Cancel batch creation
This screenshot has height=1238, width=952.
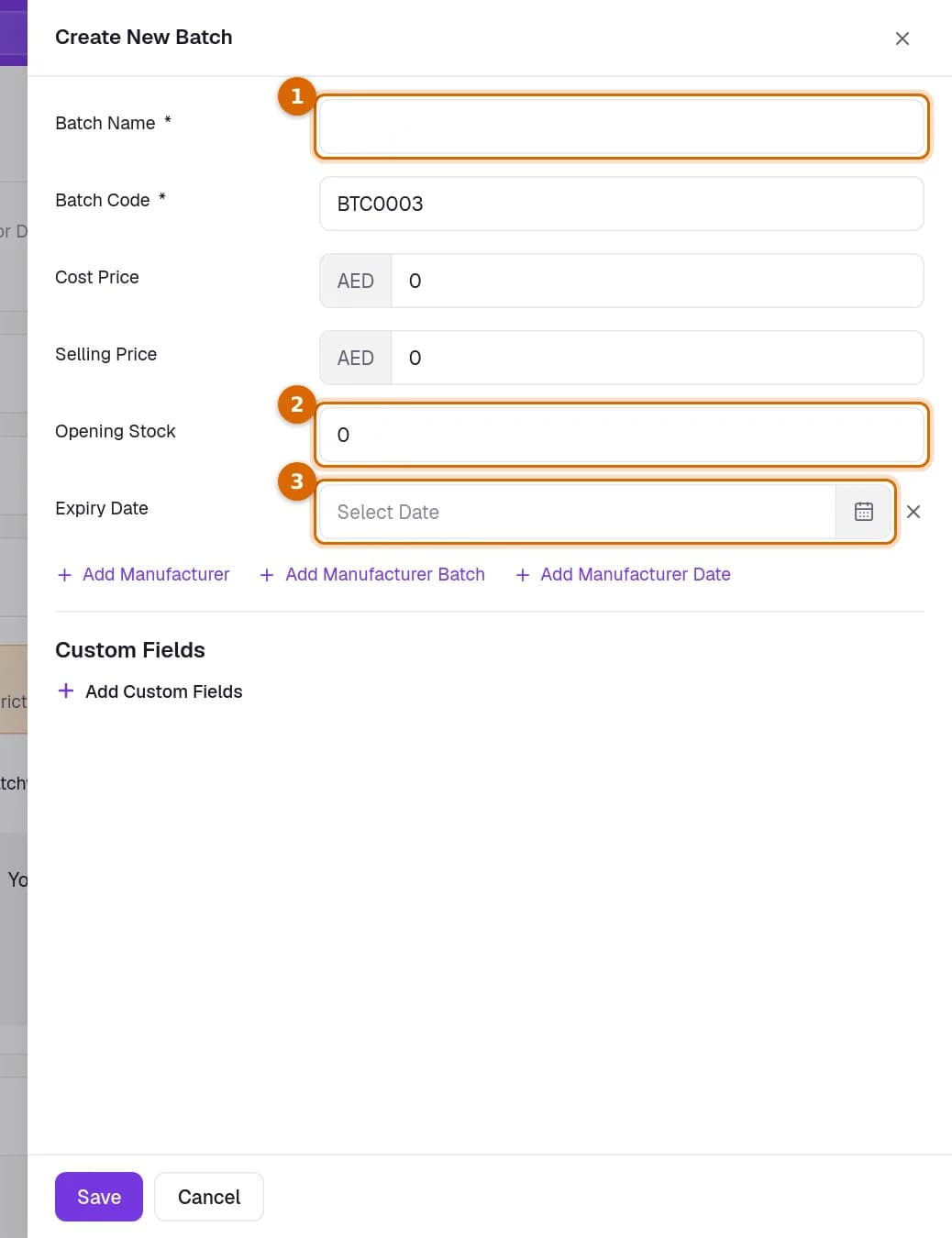coord(209,1197)
